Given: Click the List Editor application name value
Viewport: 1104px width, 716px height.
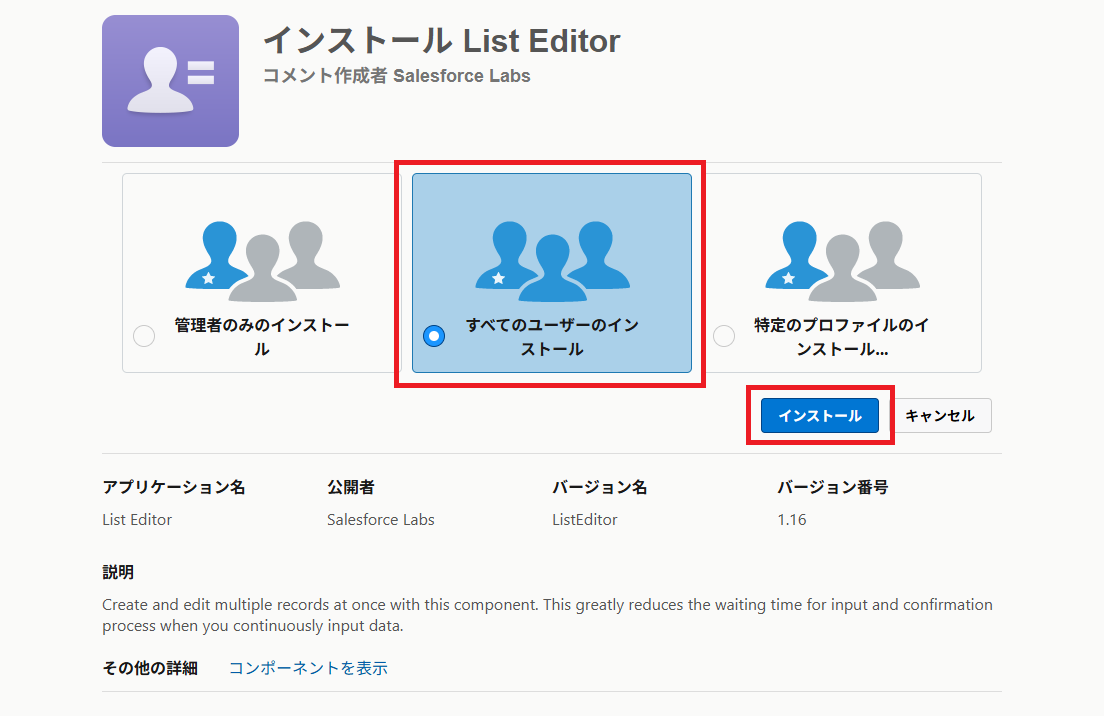Looking at the screenshot, I should 137,520.
